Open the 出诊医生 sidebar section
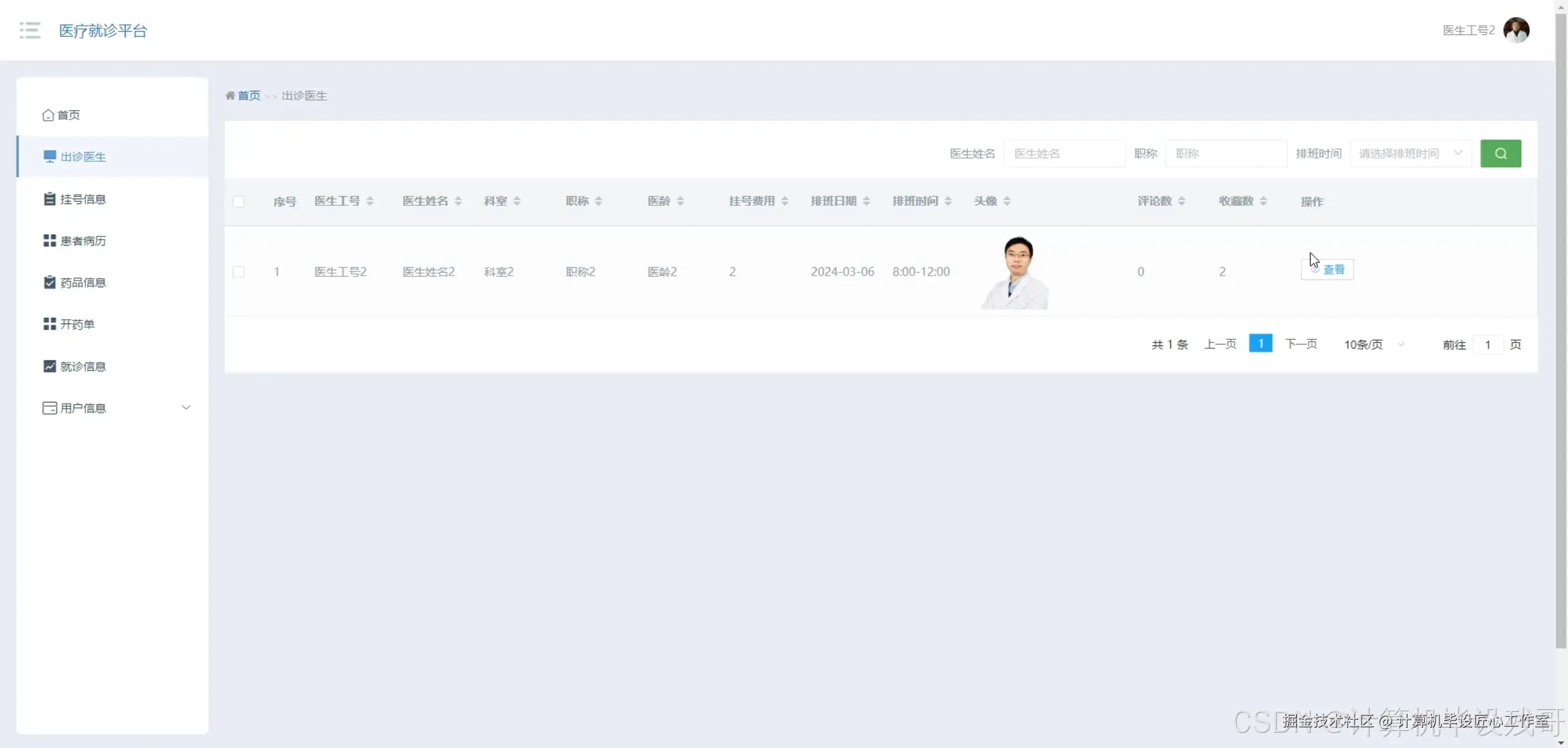This screenshot has height=748, width=1568. click(x=84, y=157)
